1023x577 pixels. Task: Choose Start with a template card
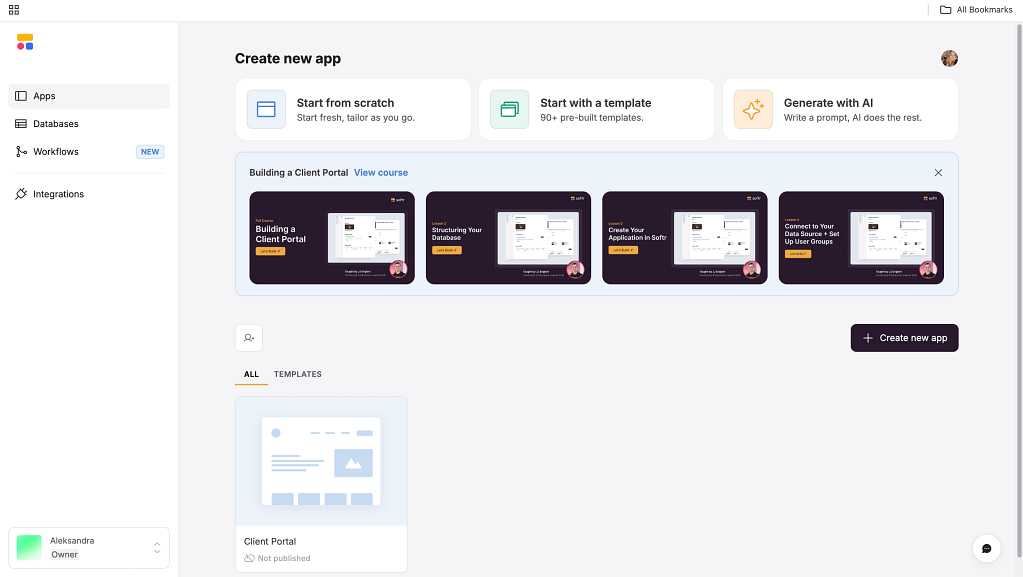tap(596, 110)
